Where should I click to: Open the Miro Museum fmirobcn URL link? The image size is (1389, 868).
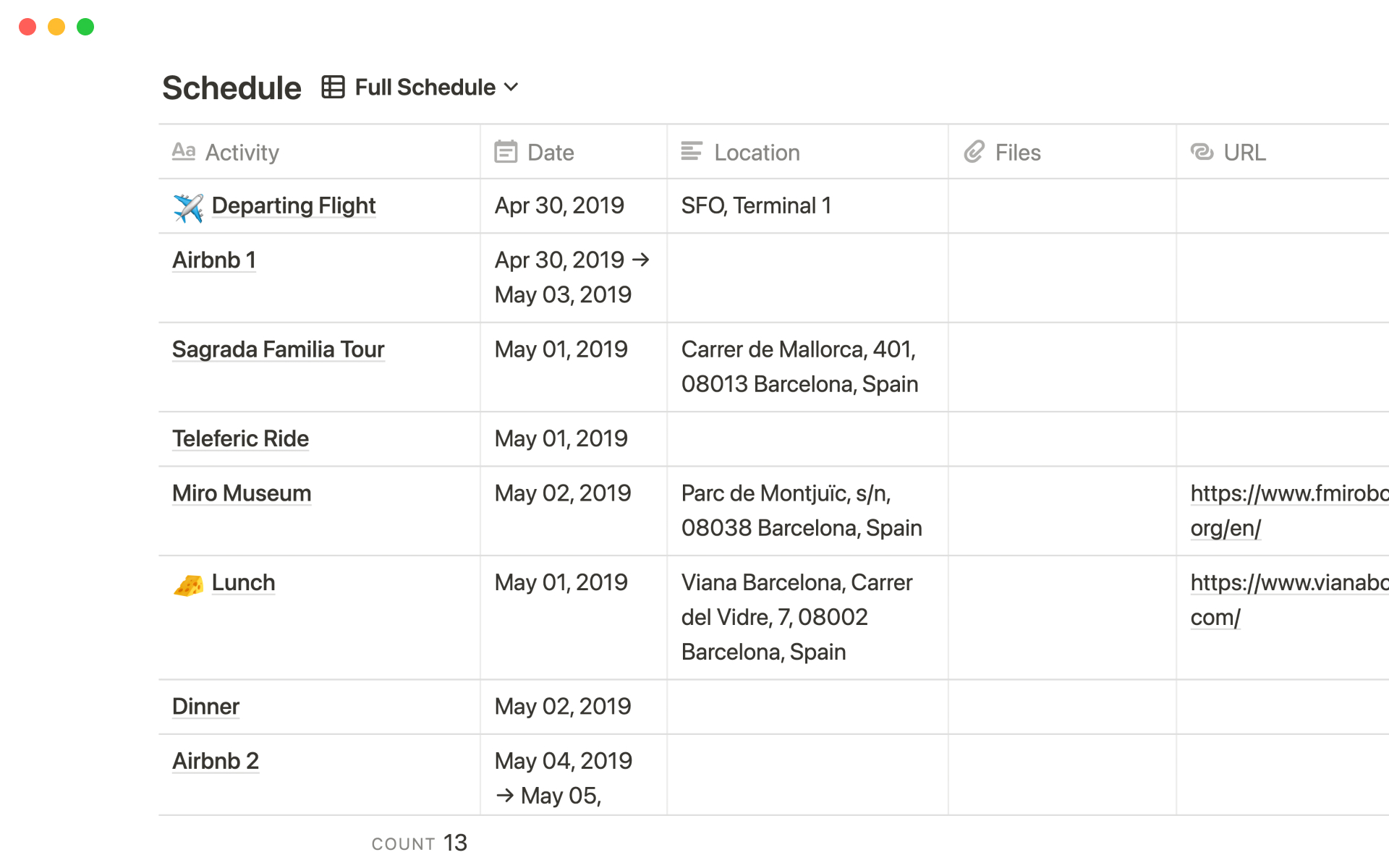tap(1288, 494)
